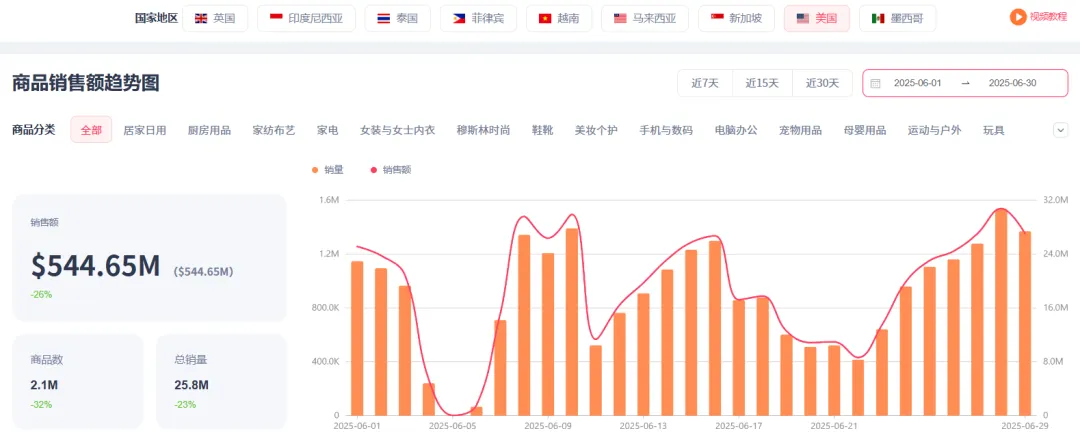The image size is (1080, 444).
Task: Filter by 厨房用品 category
Action: pos(209,130)
